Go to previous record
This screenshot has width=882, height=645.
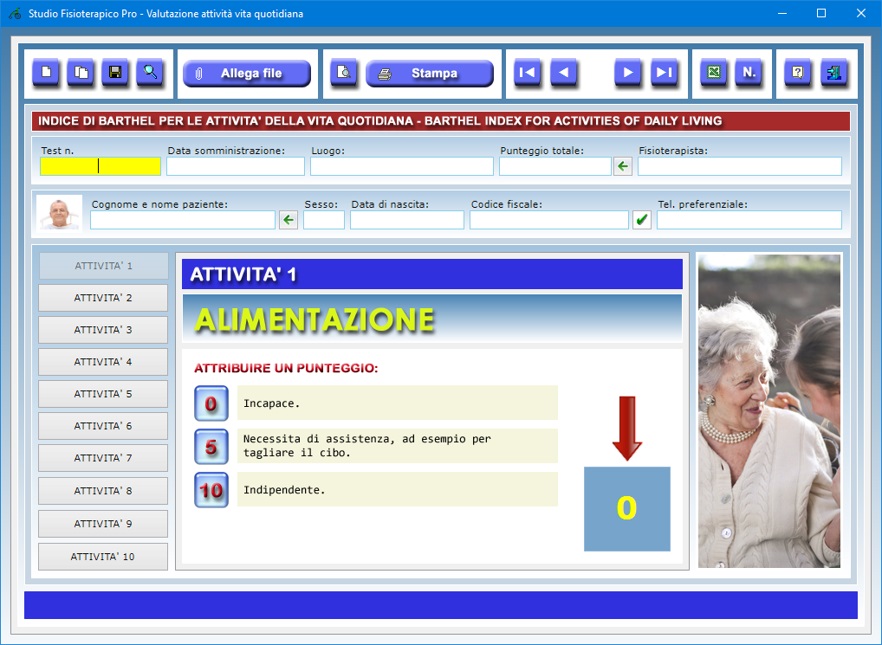tap(564, 73)
